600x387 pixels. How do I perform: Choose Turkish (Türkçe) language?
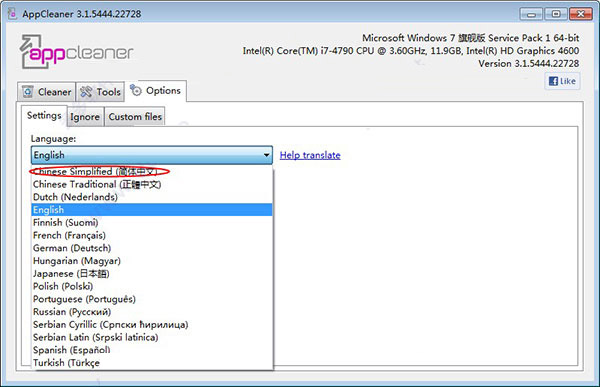click(x=152, y=363)
